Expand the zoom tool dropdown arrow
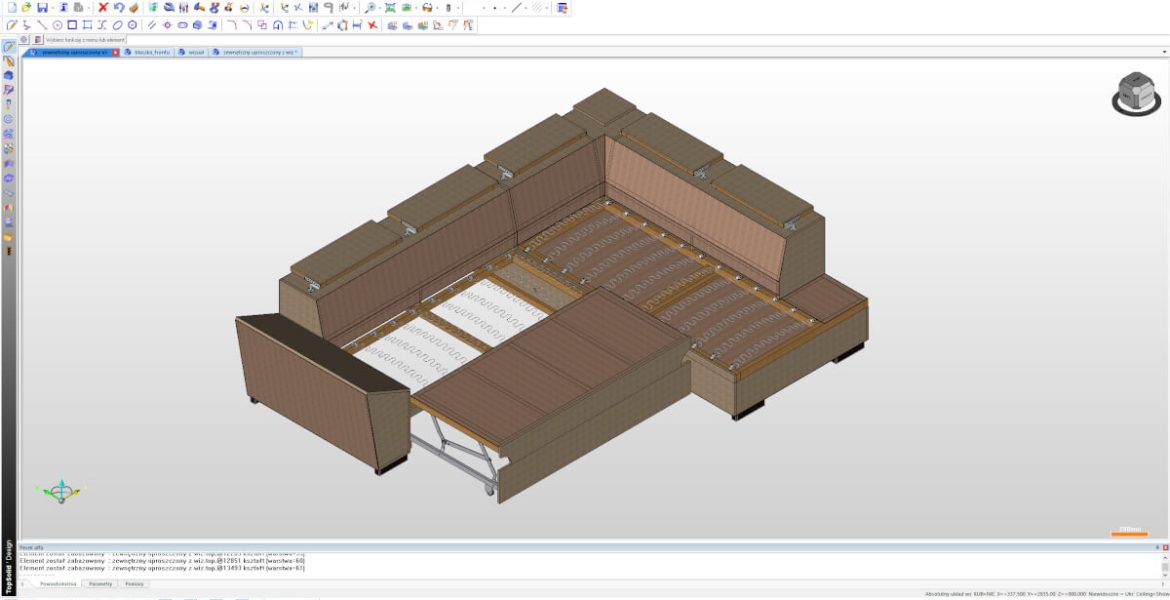Screen dimensions: 1170x600 tap(381, 7)
